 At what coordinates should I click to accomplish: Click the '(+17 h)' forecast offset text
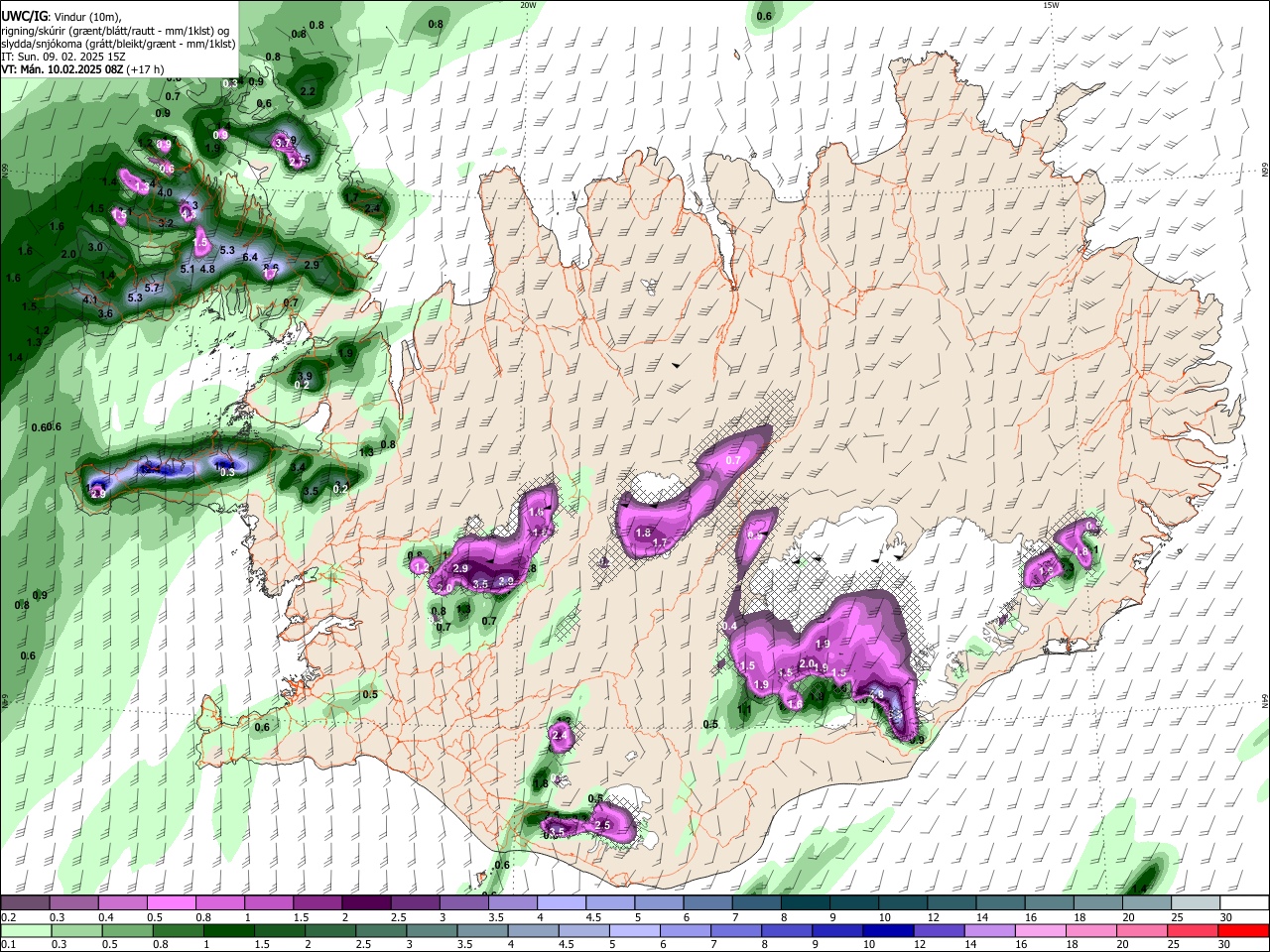pos(145,69)
